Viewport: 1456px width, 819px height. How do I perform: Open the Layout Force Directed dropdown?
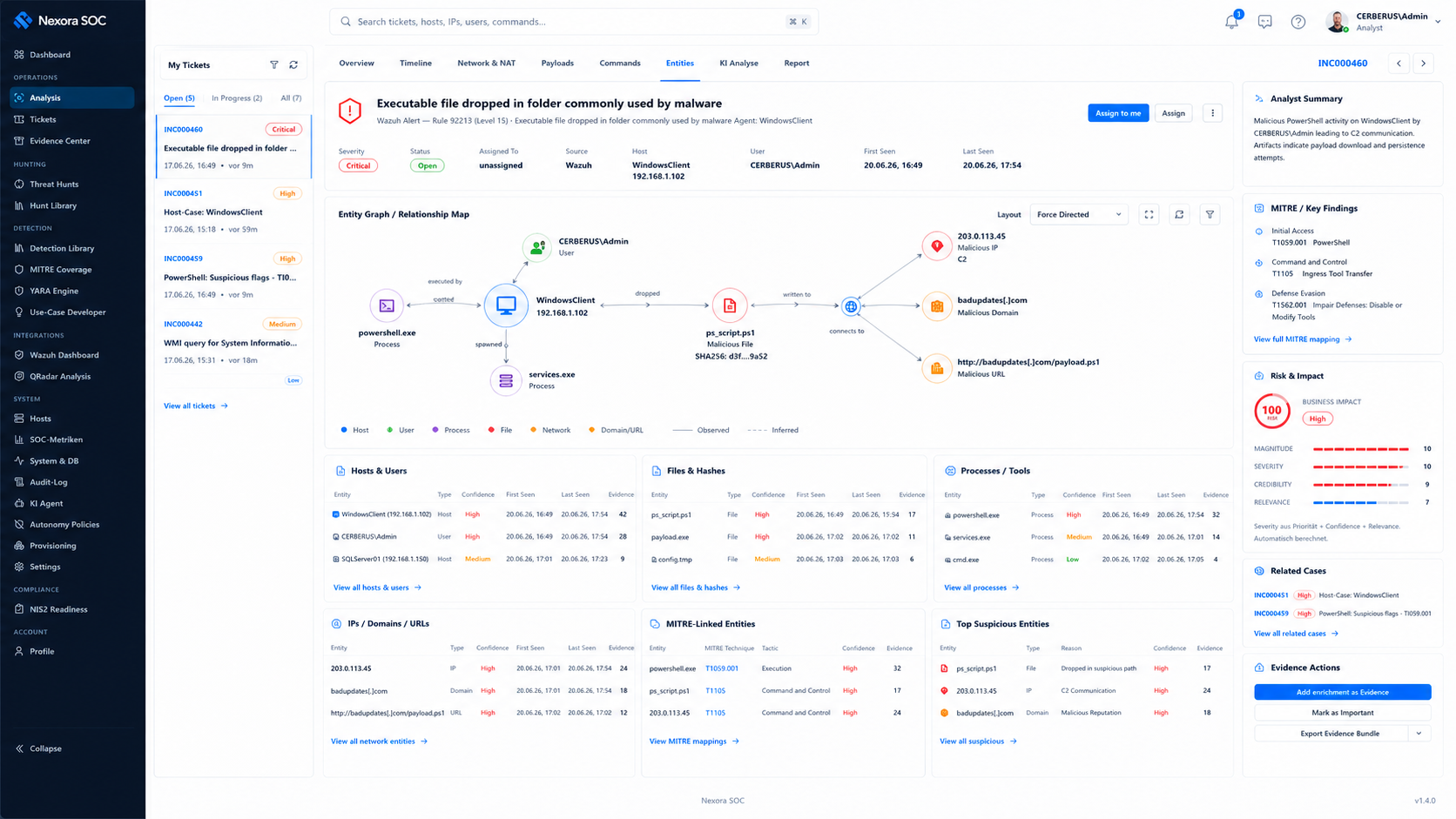[1079, 215]
